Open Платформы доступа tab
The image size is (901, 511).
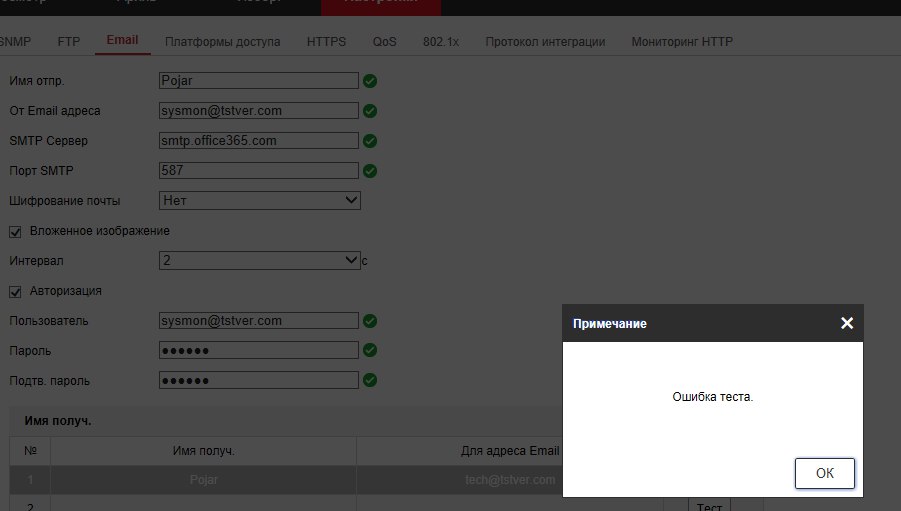coord(222,41)
